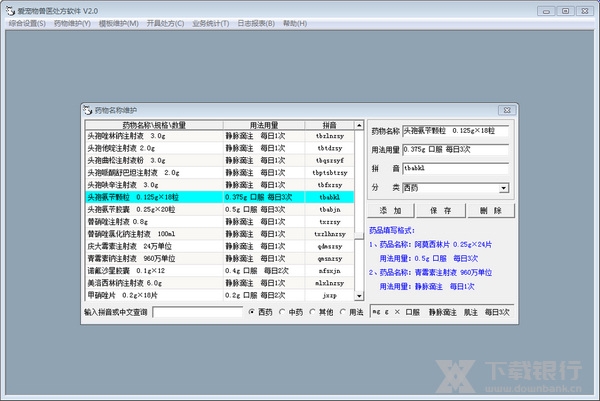The image size is (600, 401).
Task: Select the row with pinyin jxzp
Action: 220,295
